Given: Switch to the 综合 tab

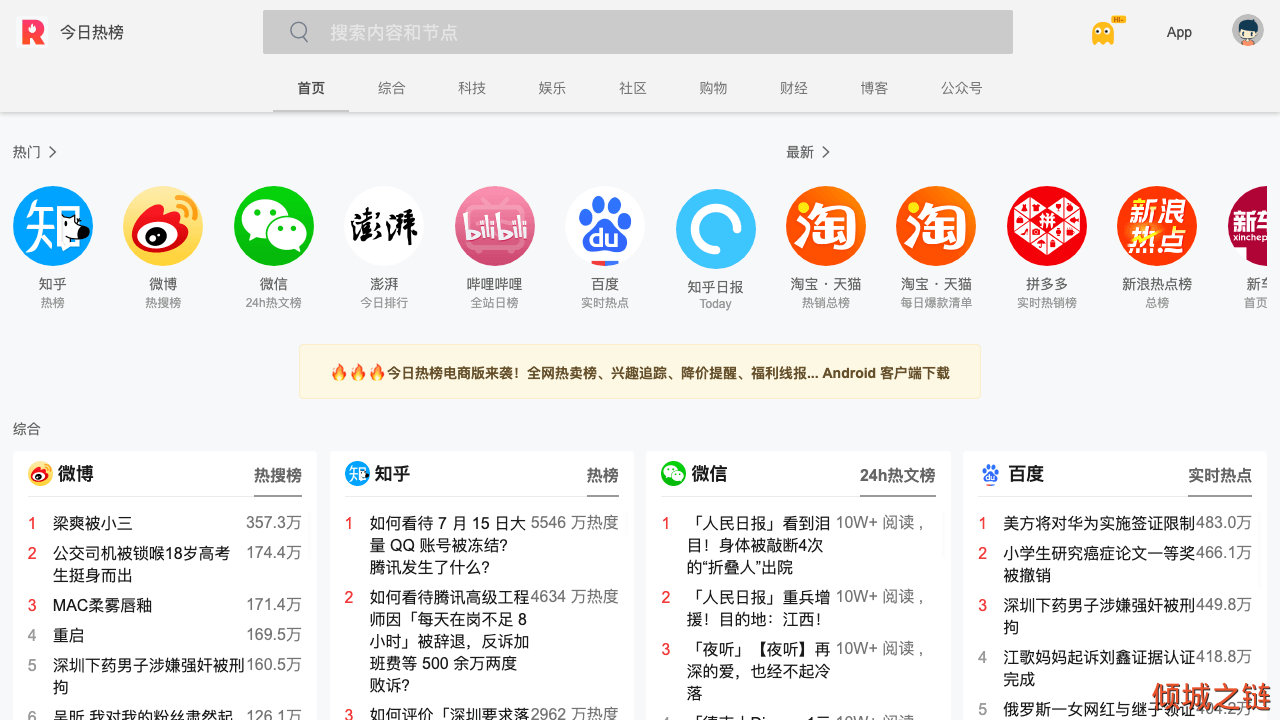Looking at the screenshot, I should click(392, 88).
